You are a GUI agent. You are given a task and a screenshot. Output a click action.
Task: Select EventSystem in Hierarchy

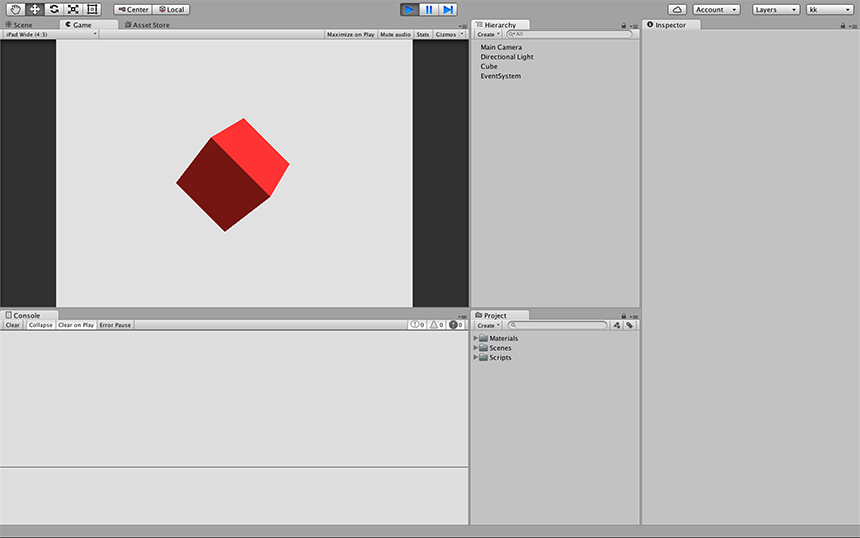[501, 76]
